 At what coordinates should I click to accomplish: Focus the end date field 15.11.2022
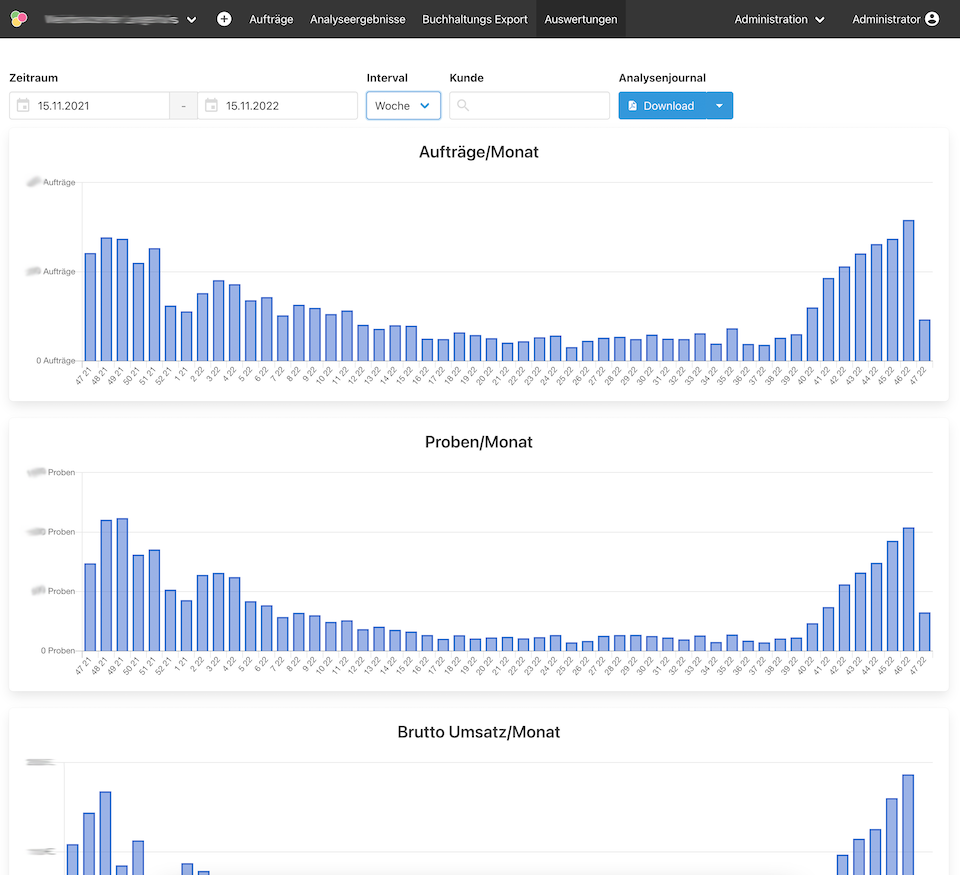[277, 105]
